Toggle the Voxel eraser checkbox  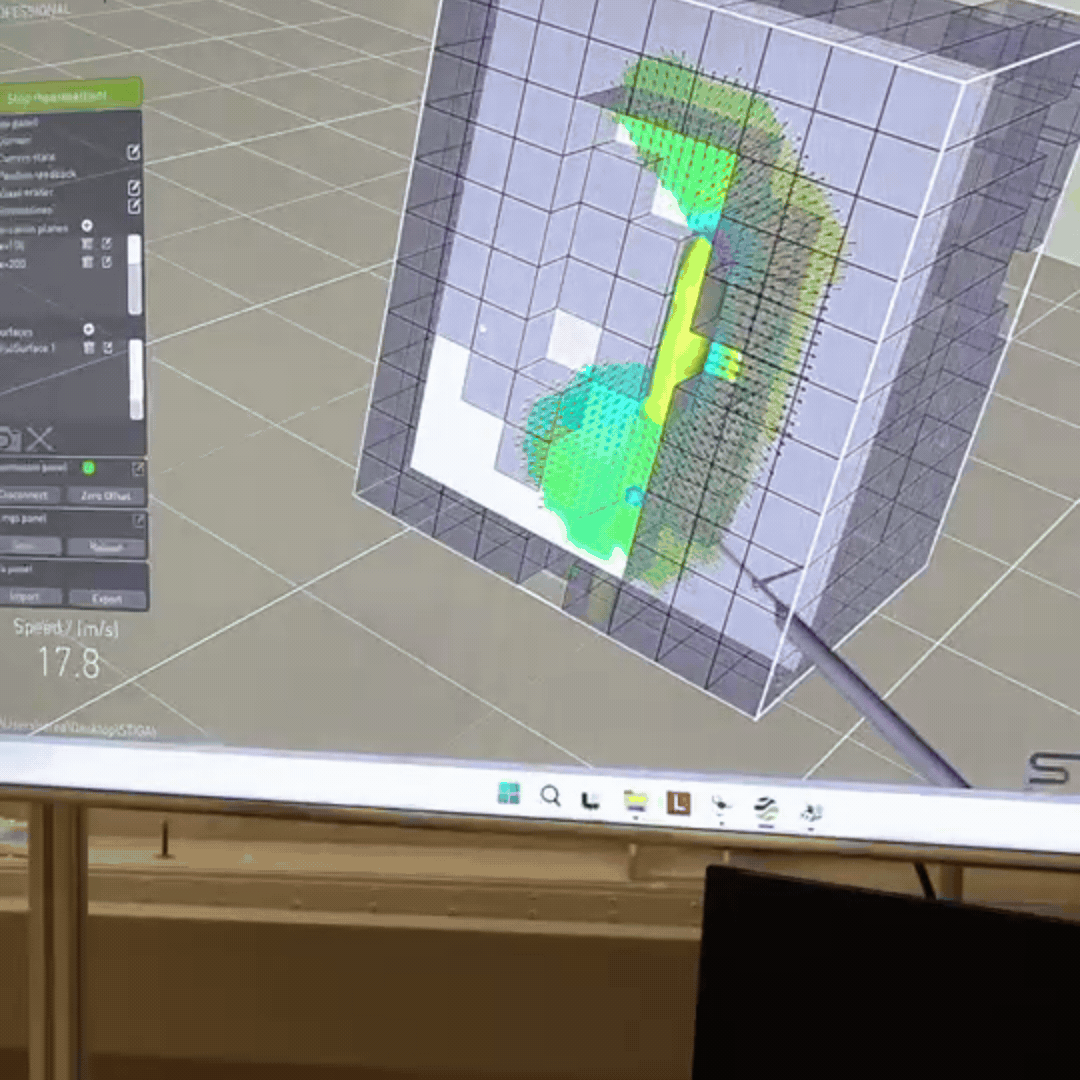coord(134,187)
